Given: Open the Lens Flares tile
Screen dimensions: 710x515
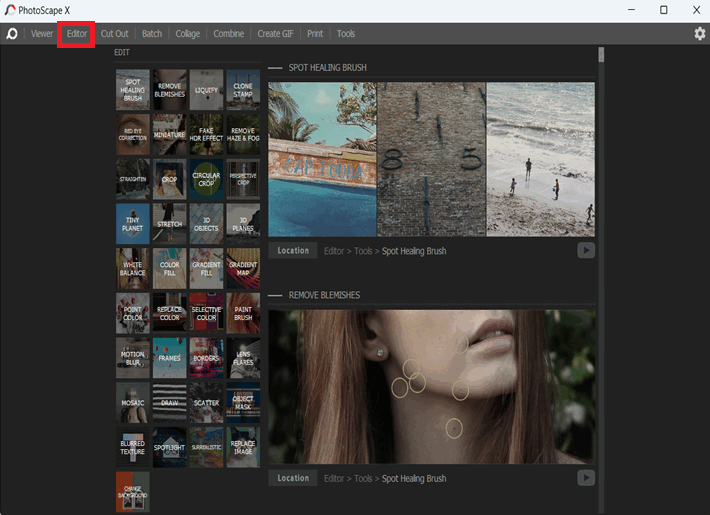Looking at the screenshot, I should 243,358.
